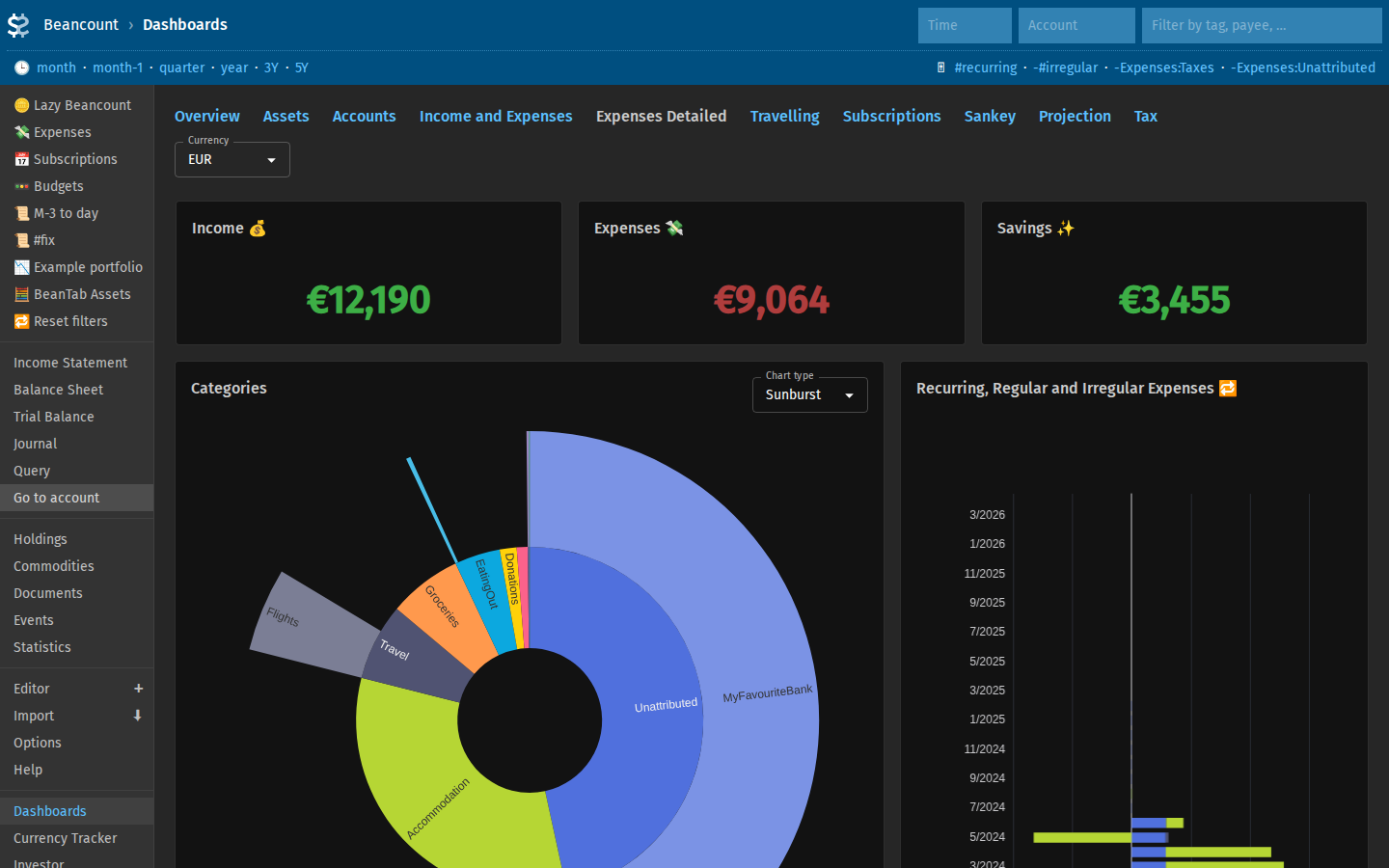Image resolution: width=1389 pixels, height=868 pixels.
Task: Click the plus icon next to Editor
Action: 138,689
